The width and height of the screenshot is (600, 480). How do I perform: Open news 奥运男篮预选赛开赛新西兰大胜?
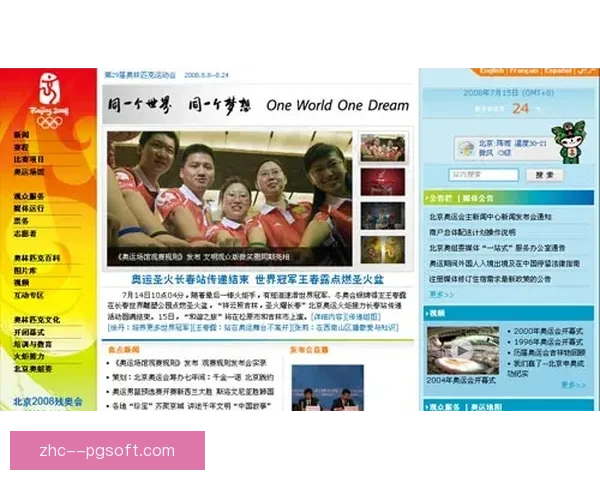[x=193, y=392]
